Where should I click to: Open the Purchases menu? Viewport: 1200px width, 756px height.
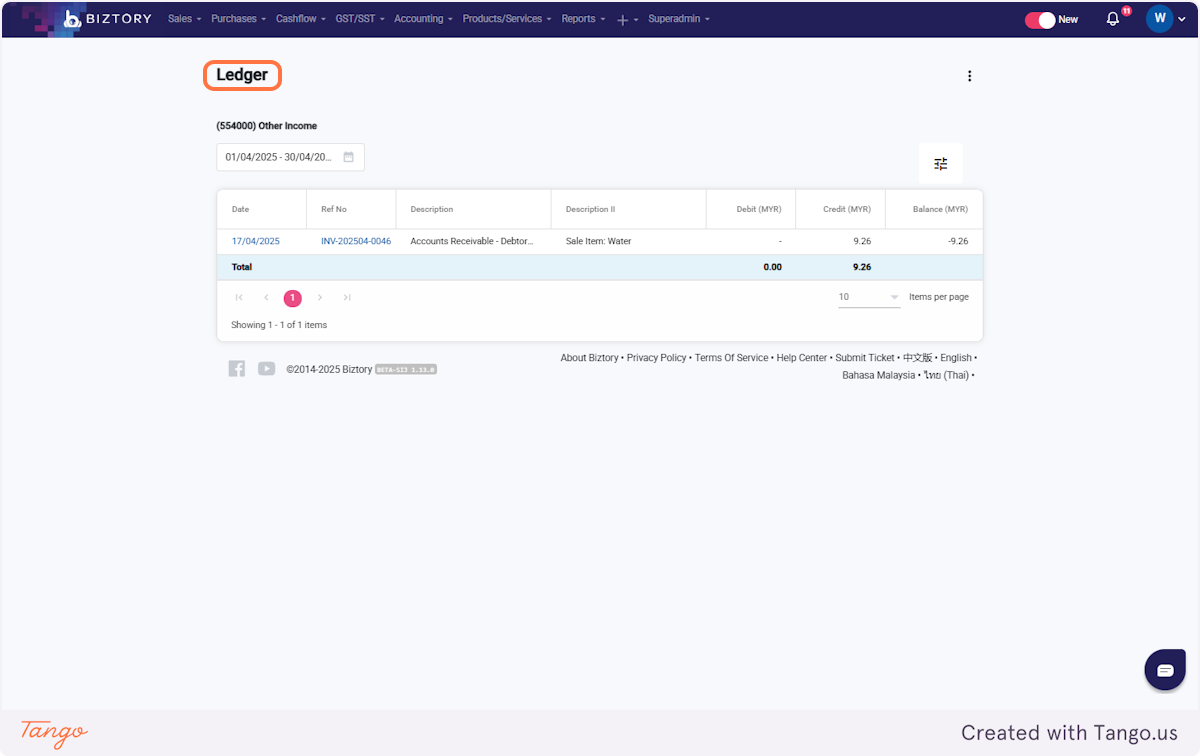[238, 19]
